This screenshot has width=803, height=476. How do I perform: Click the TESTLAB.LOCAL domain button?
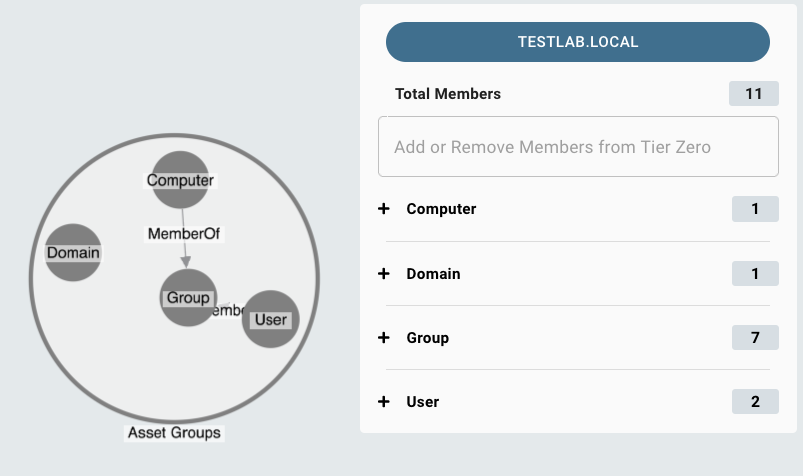pyautogui.click(x=578, y=42)
